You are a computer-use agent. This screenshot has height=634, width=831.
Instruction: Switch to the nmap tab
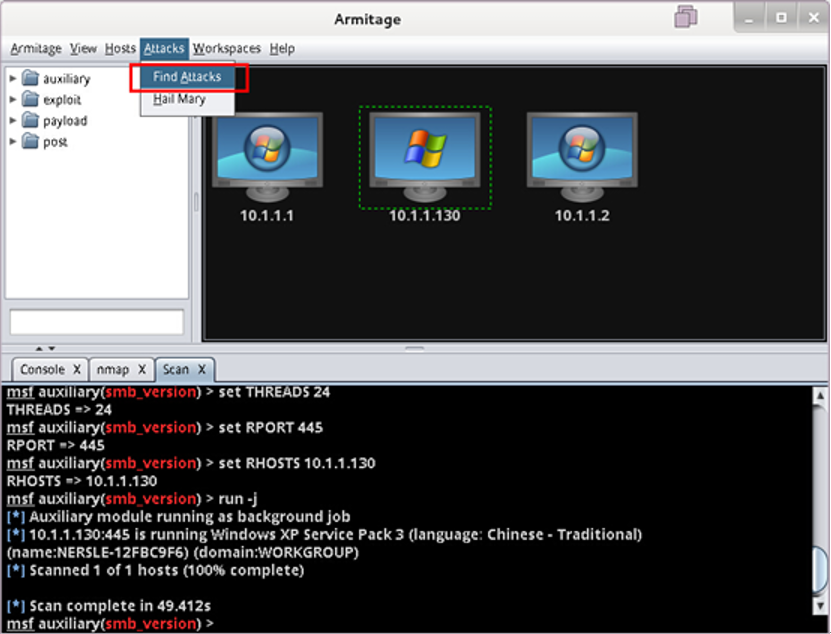pos(113,369)
